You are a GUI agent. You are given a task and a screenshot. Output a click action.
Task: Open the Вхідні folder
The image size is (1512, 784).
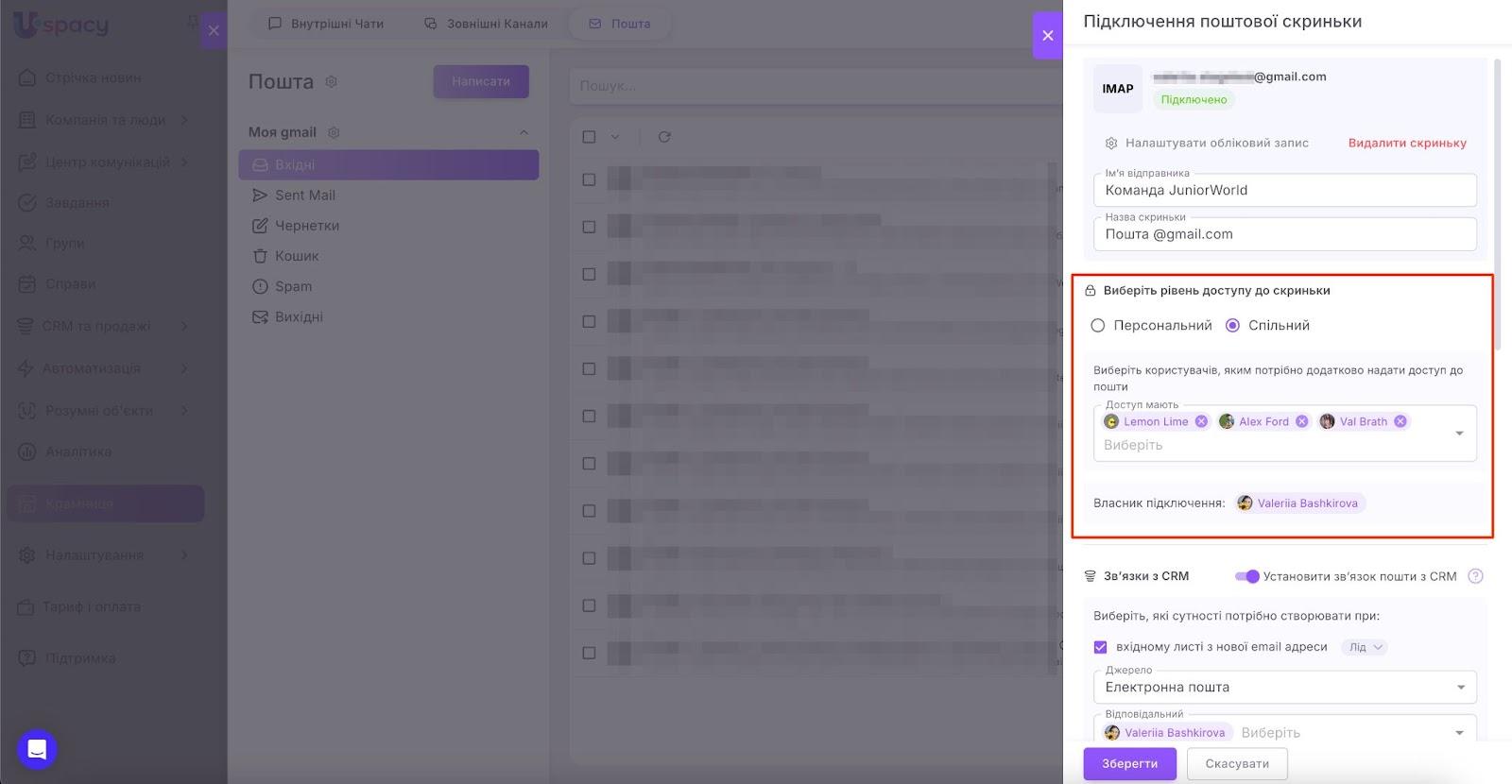click(388, 164)
